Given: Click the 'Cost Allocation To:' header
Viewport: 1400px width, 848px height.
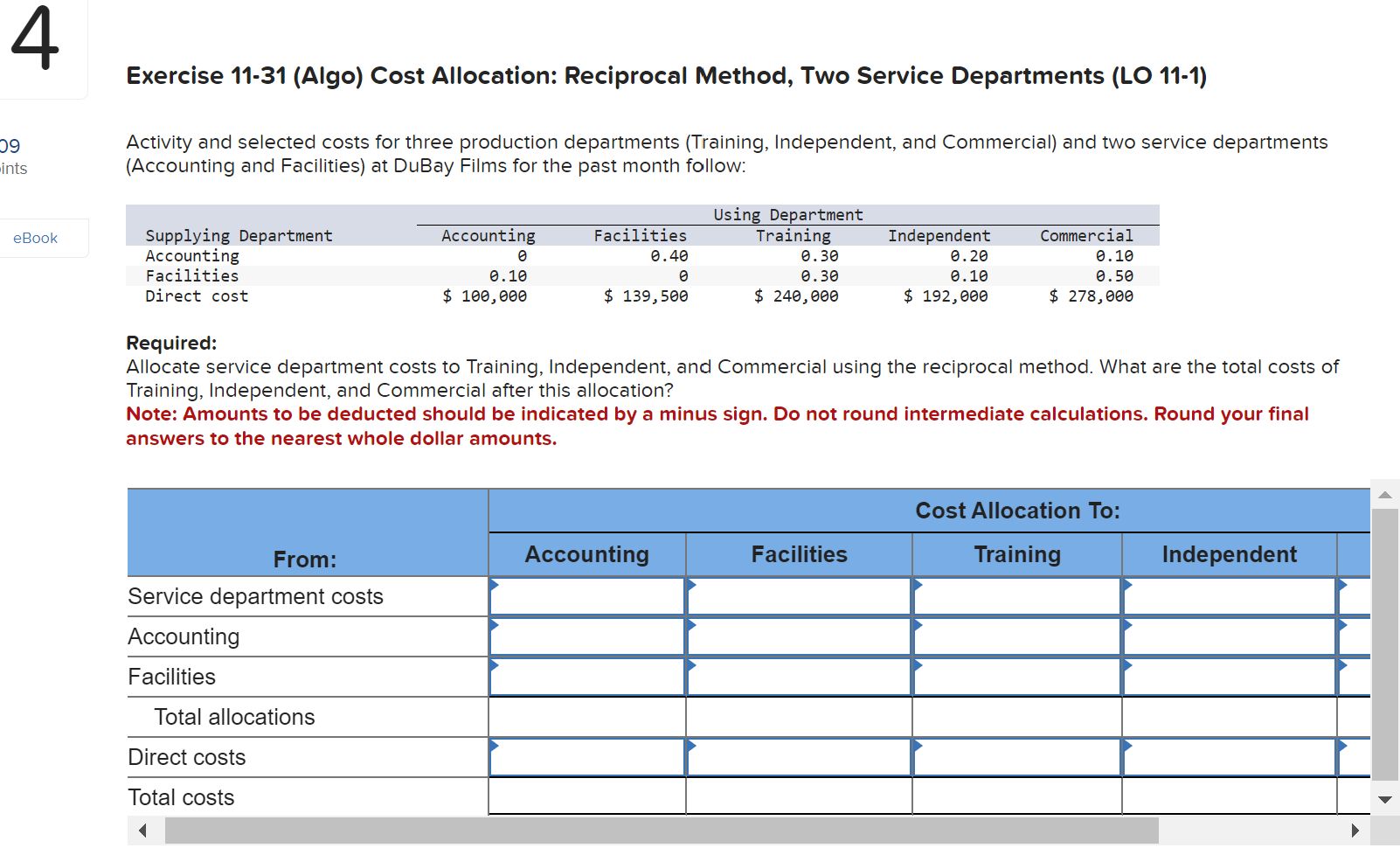Looking at the screenshot, I should (1017, 511).
